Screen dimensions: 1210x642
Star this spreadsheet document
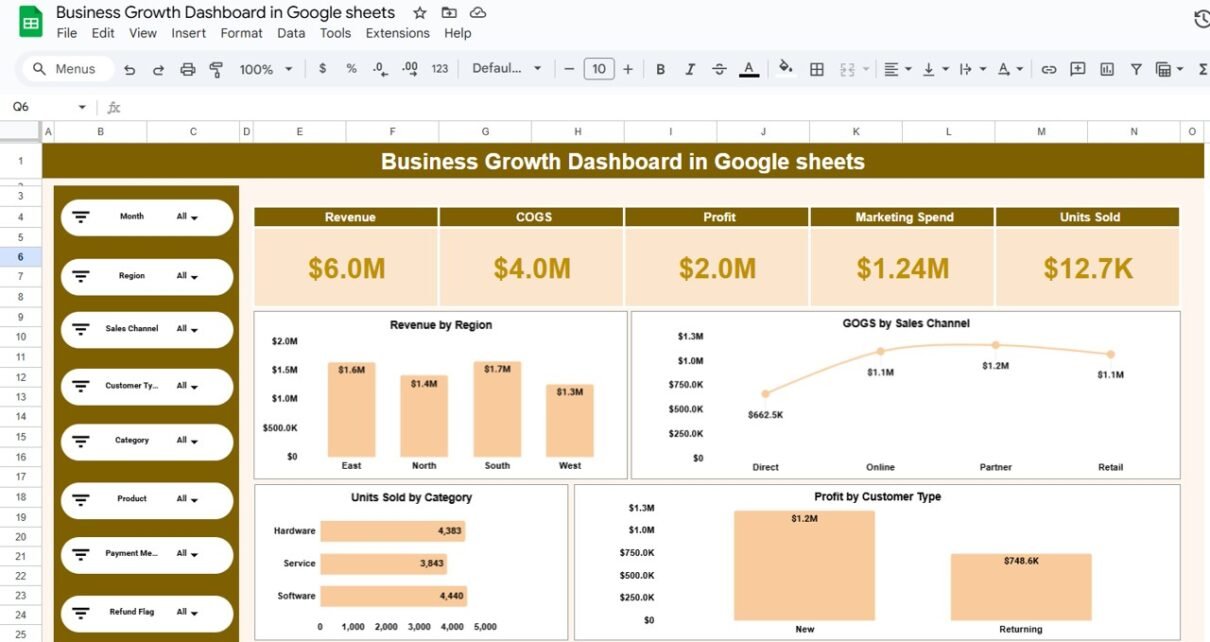coord(420,13)
